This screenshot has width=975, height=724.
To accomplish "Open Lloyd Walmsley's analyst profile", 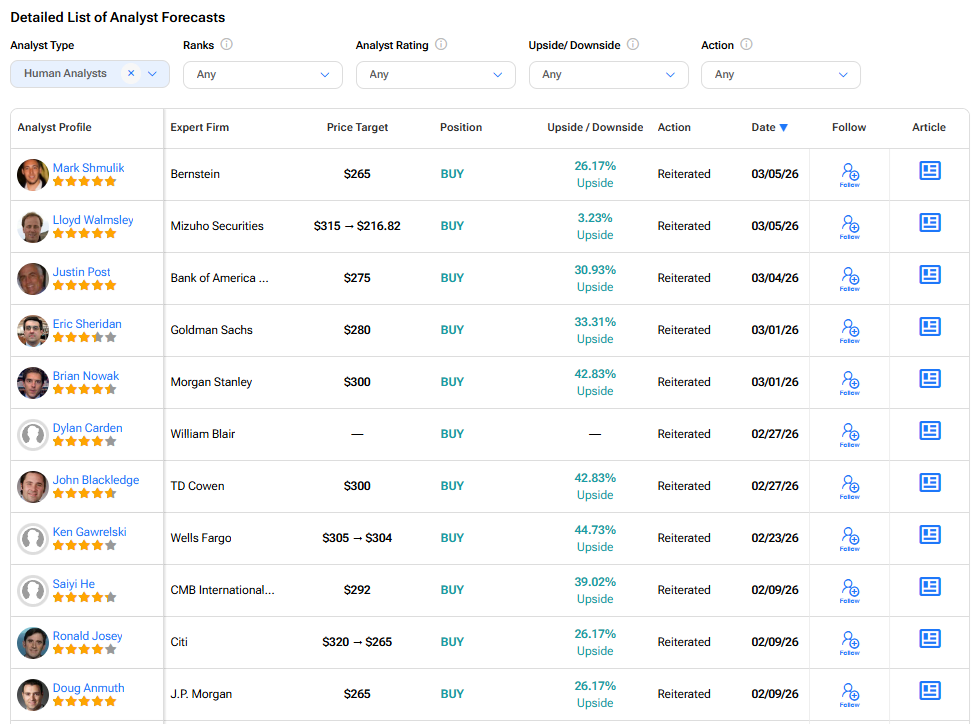I will click(92, 219).
